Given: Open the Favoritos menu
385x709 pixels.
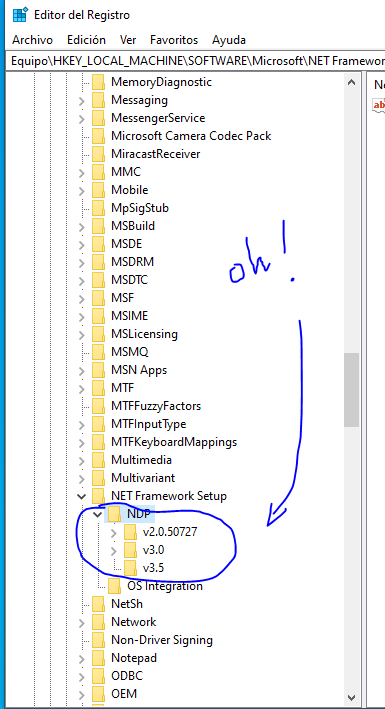Looking at the screenshot, I should tap(174, 40).
